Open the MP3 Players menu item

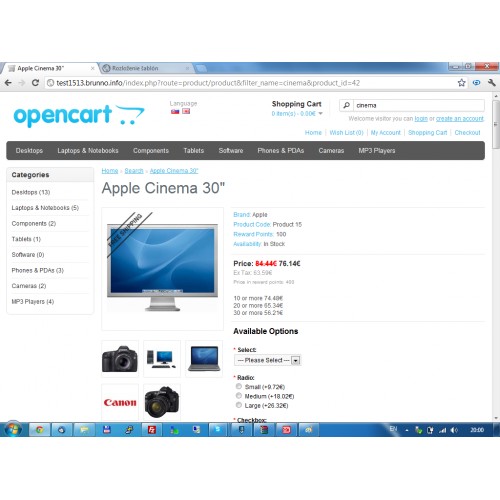377,151
